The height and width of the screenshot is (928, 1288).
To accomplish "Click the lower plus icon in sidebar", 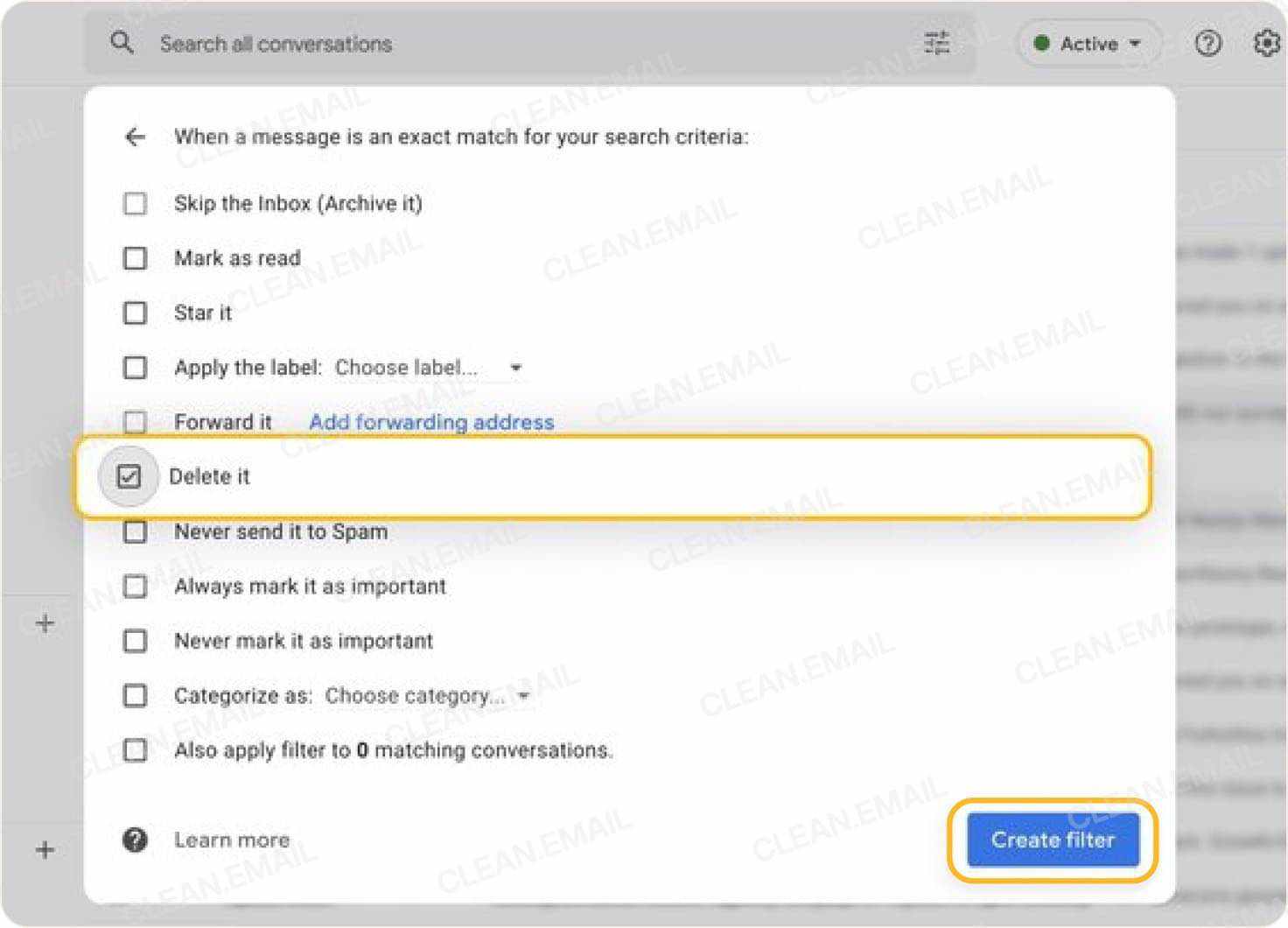I will tap(44, 848).
